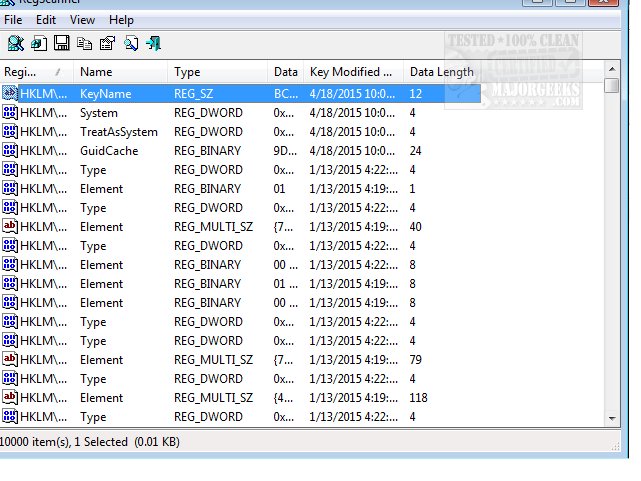Click REG_DWORD in the TreatAsSystem row

pos(208,132)
